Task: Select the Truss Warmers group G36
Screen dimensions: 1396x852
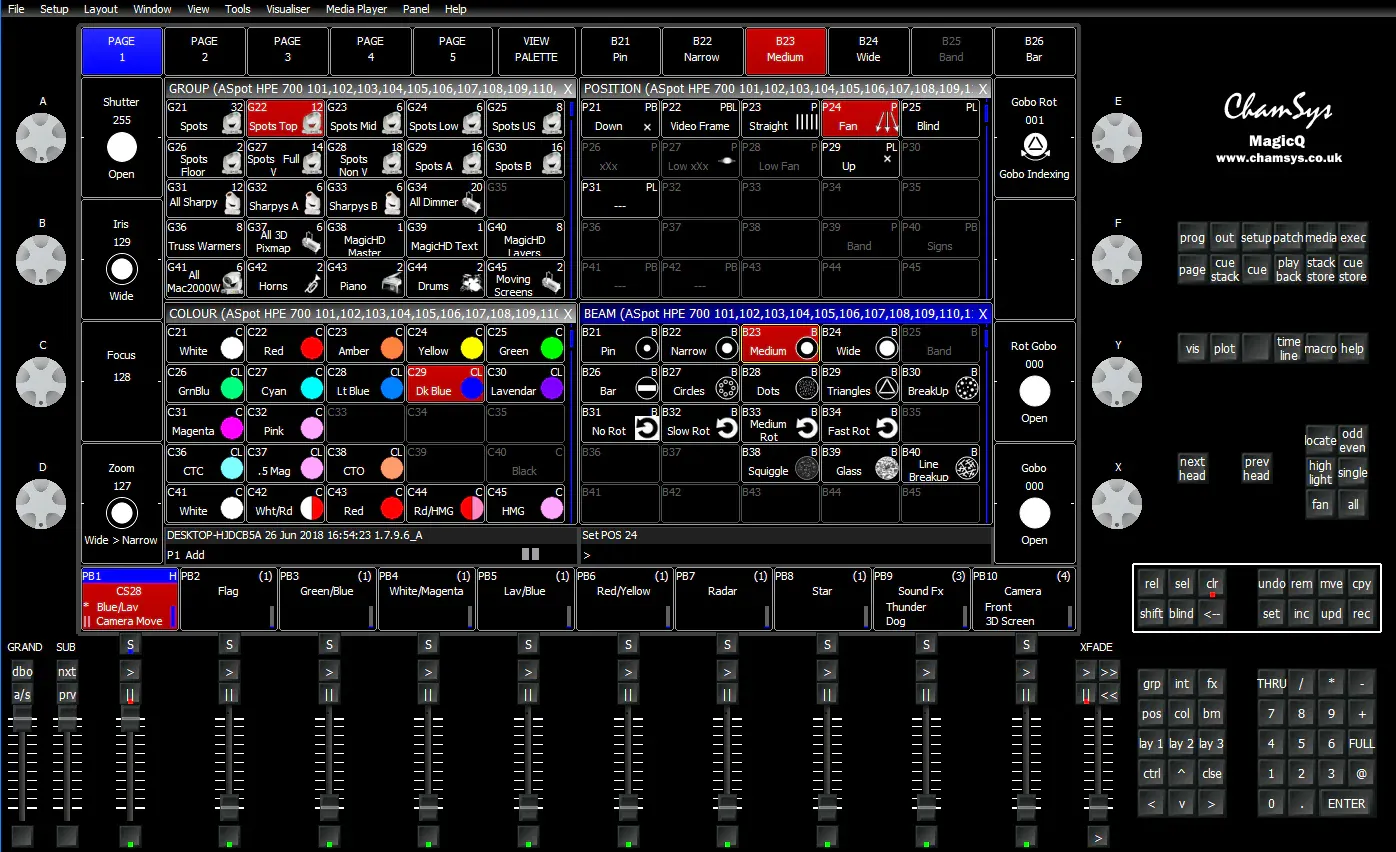Action: pyautogui.click(x=205, y=238)
